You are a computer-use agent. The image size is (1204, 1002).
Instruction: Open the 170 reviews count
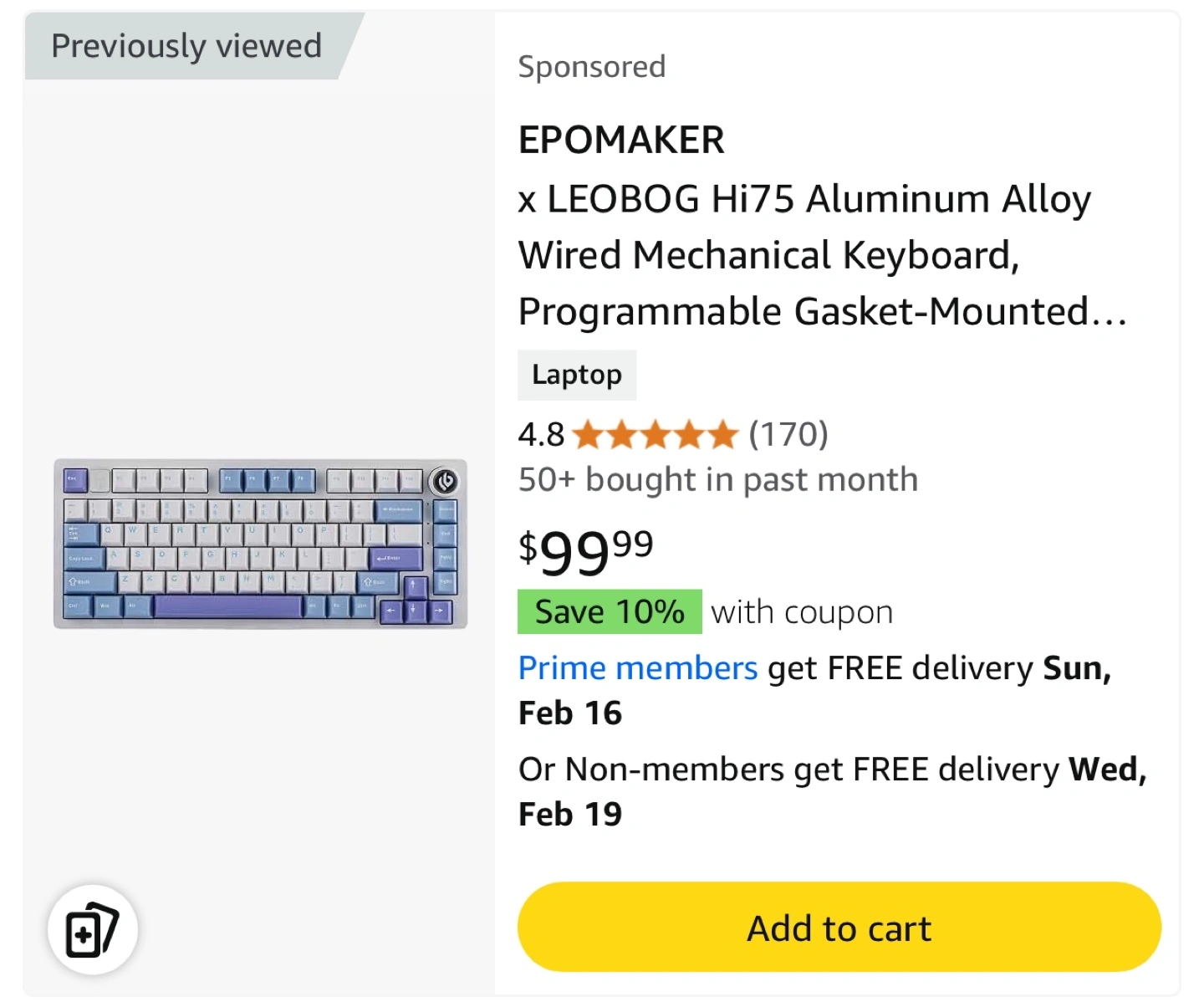point(788,434)
